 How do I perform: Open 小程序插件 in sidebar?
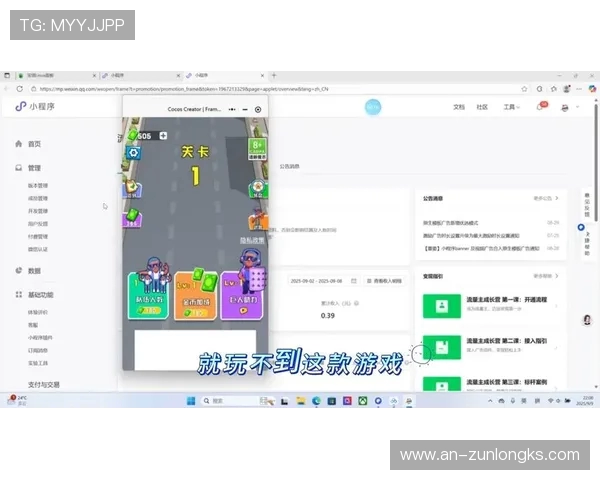[x=40, y=338]
